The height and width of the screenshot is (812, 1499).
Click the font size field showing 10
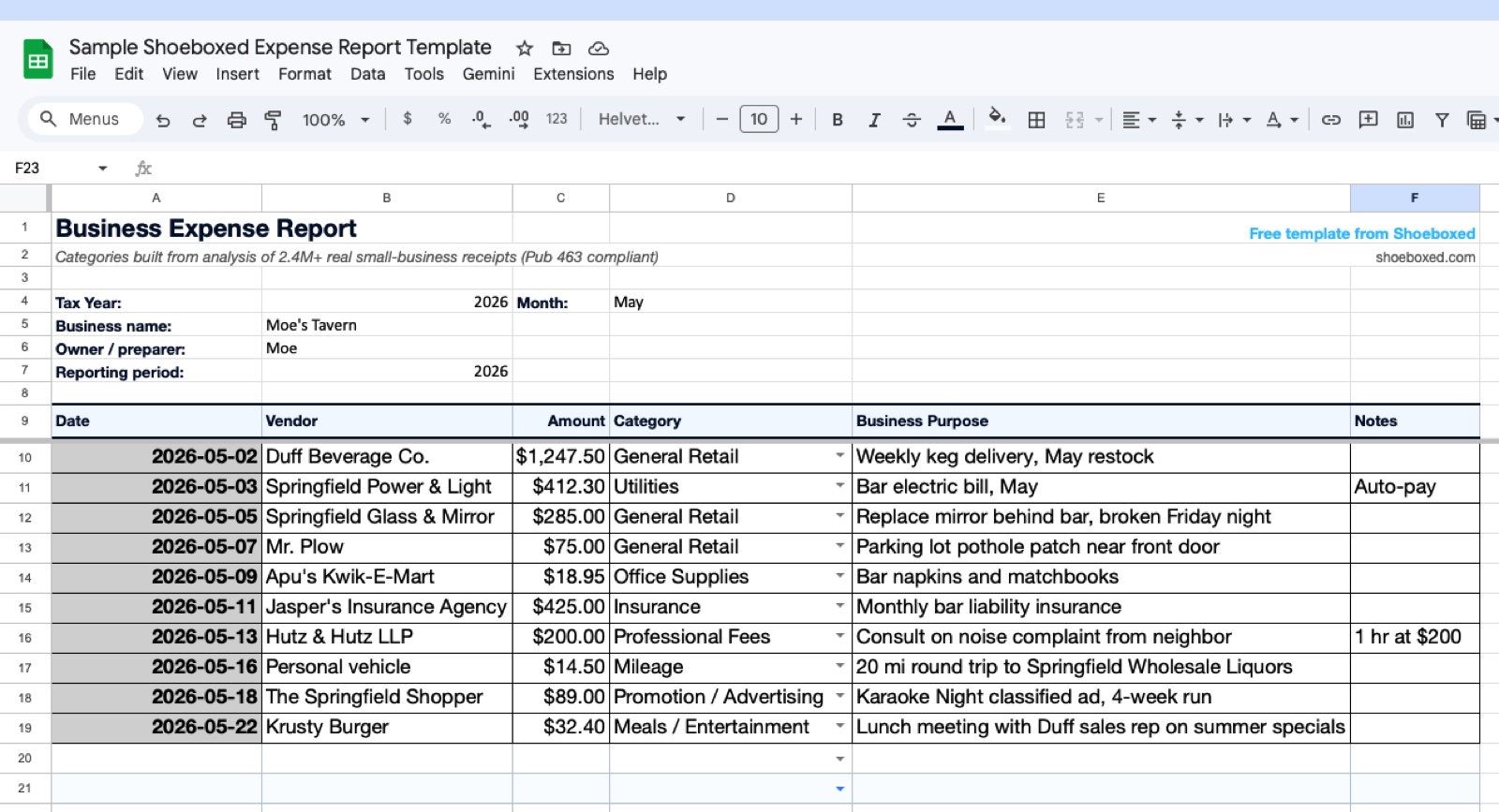click(x=759, y=119)
